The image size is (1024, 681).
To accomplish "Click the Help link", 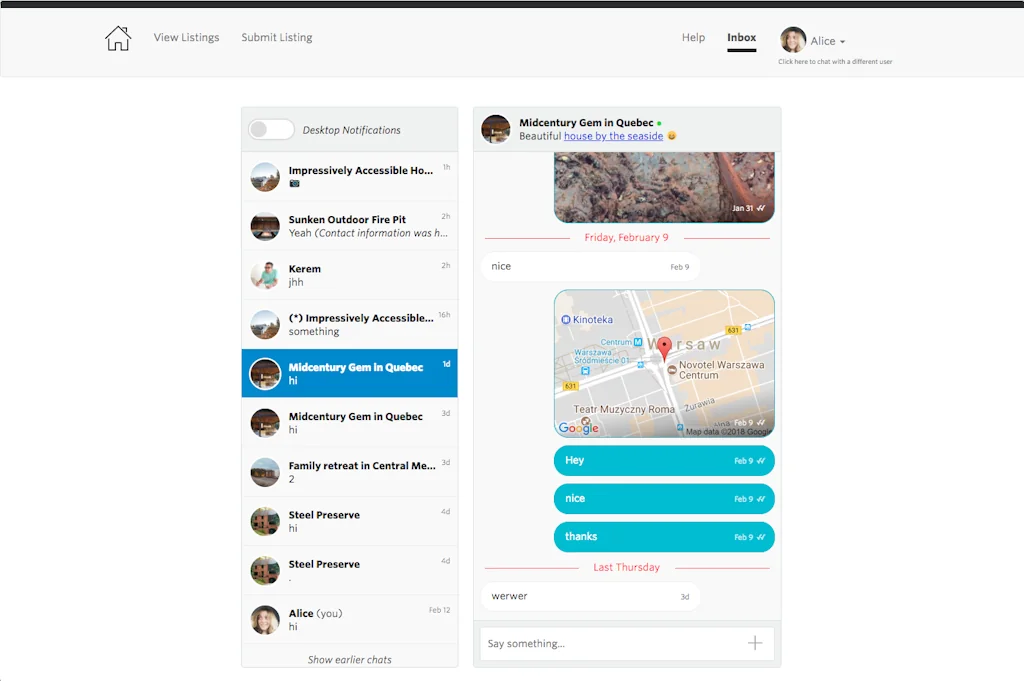I will (693, 37).
